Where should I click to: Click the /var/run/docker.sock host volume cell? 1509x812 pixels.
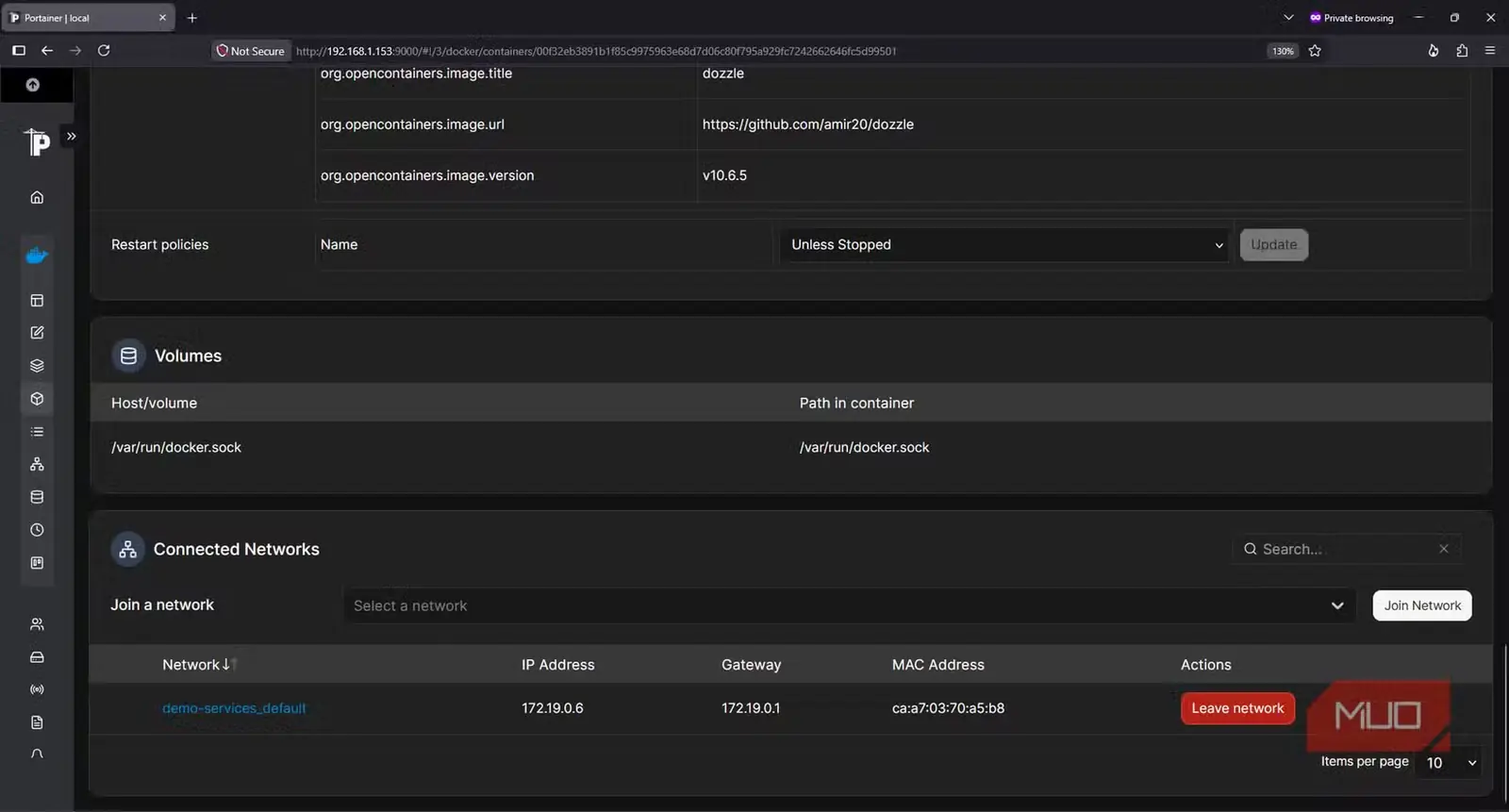176,447
